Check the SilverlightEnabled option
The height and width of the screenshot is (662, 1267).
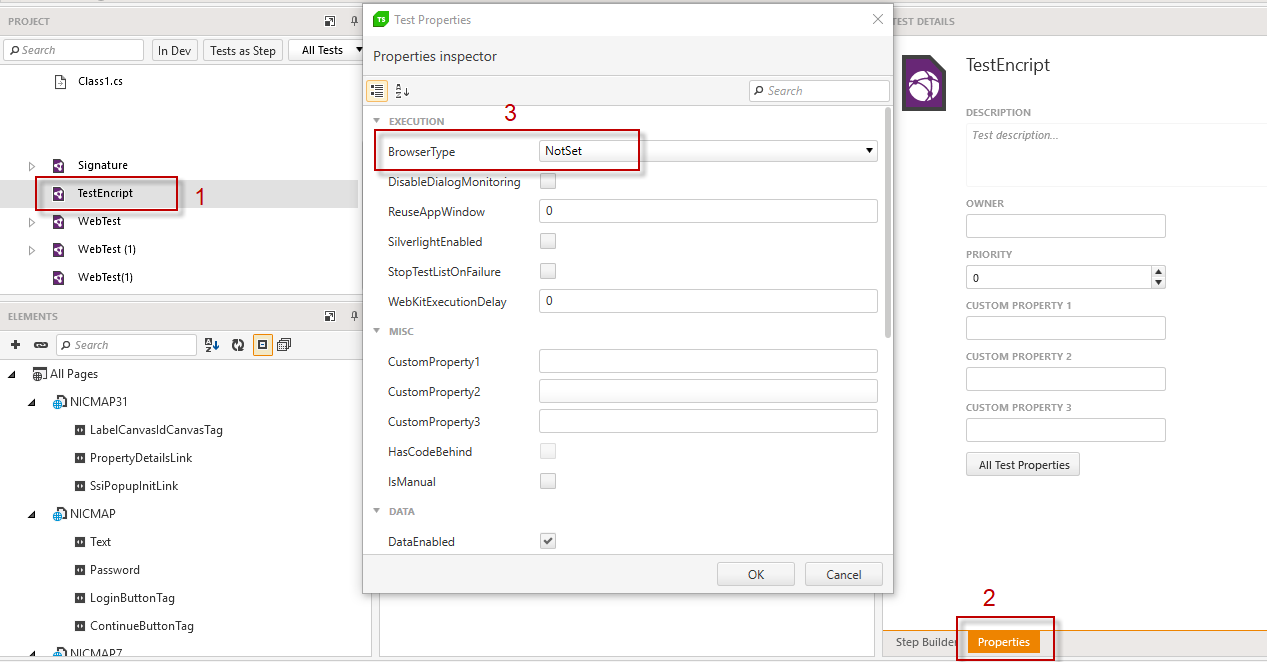coord(548,242)
